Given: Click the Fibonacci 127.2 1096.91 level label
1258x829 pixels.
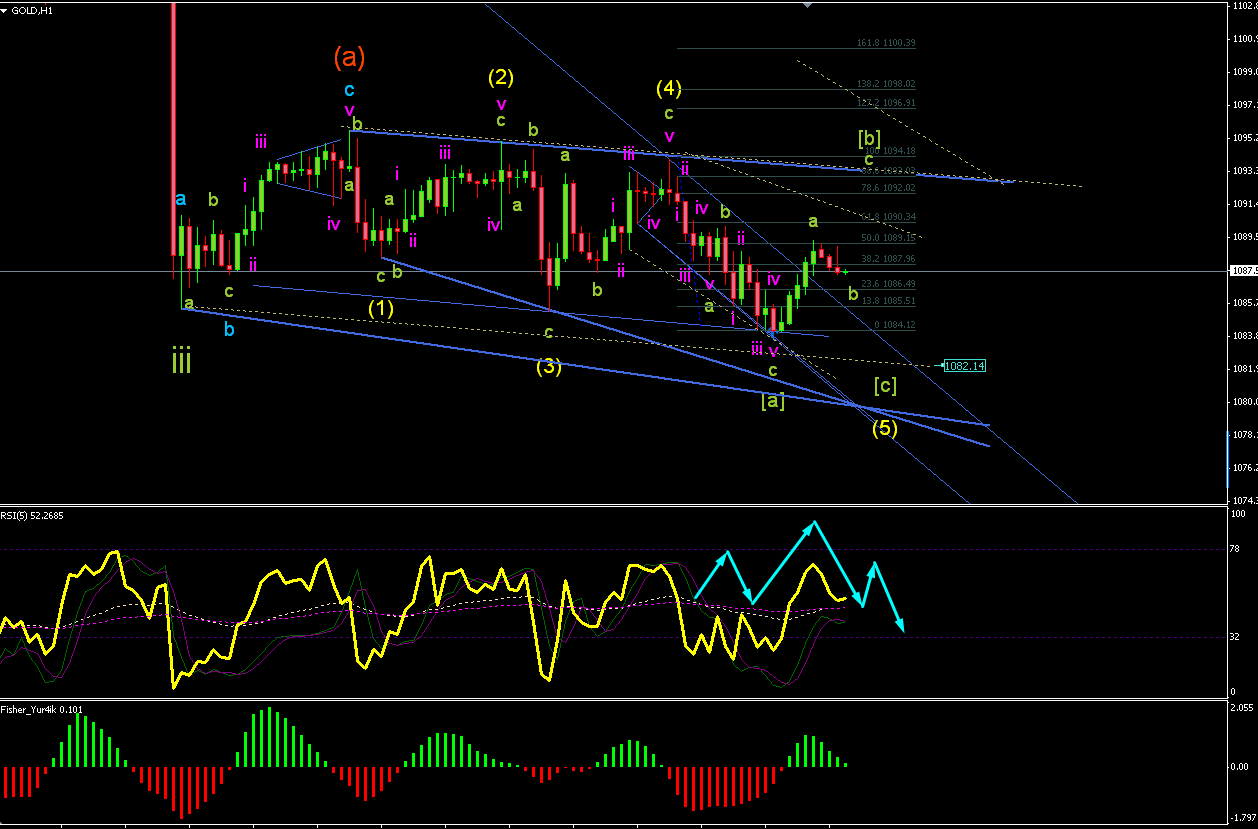Looking at the screenshot, I should (x=886, y=103).
